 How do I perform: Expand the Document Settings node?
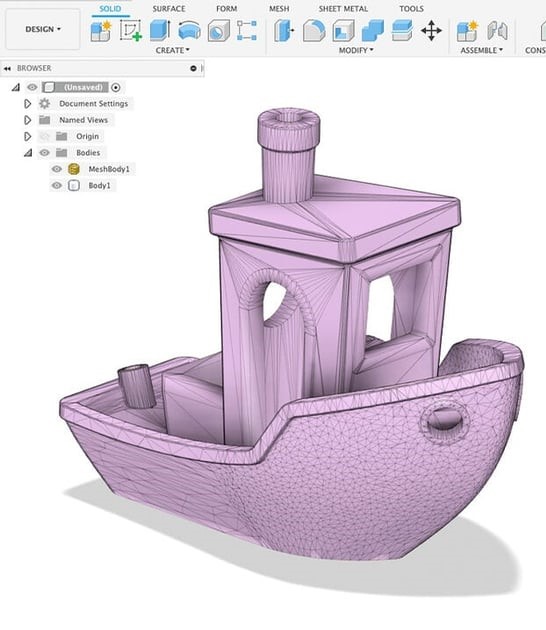[27, 104]
